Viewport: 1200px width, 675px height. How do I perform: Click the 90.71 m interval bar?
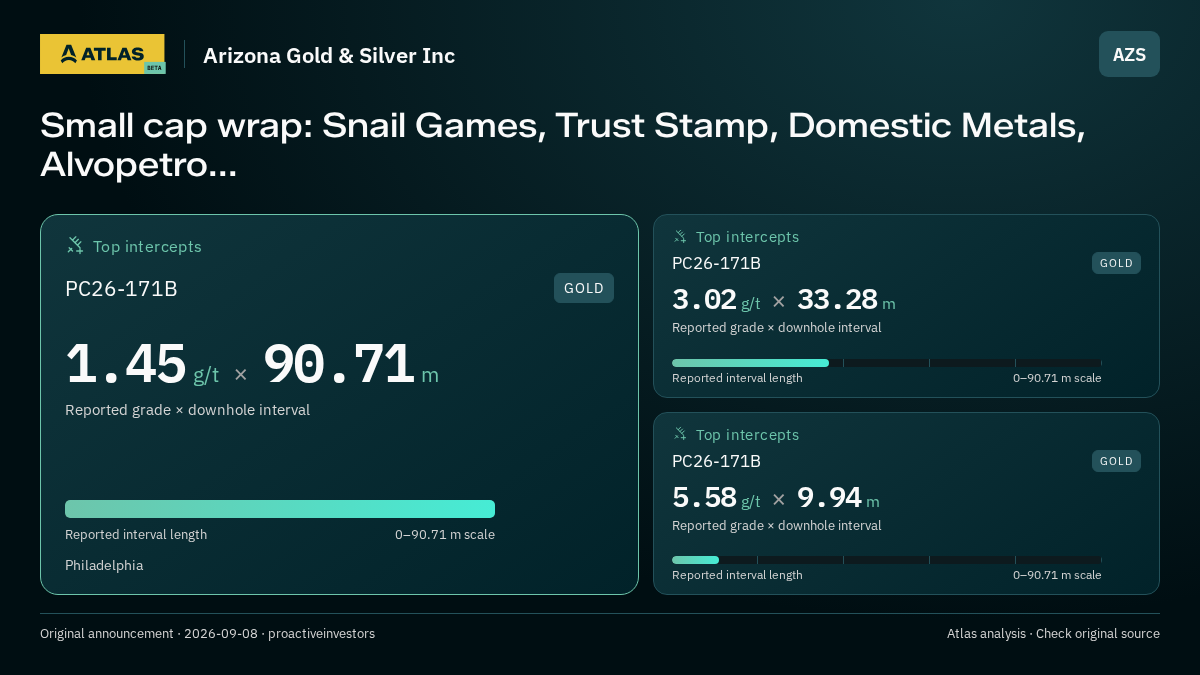click(x=280, y=509)
